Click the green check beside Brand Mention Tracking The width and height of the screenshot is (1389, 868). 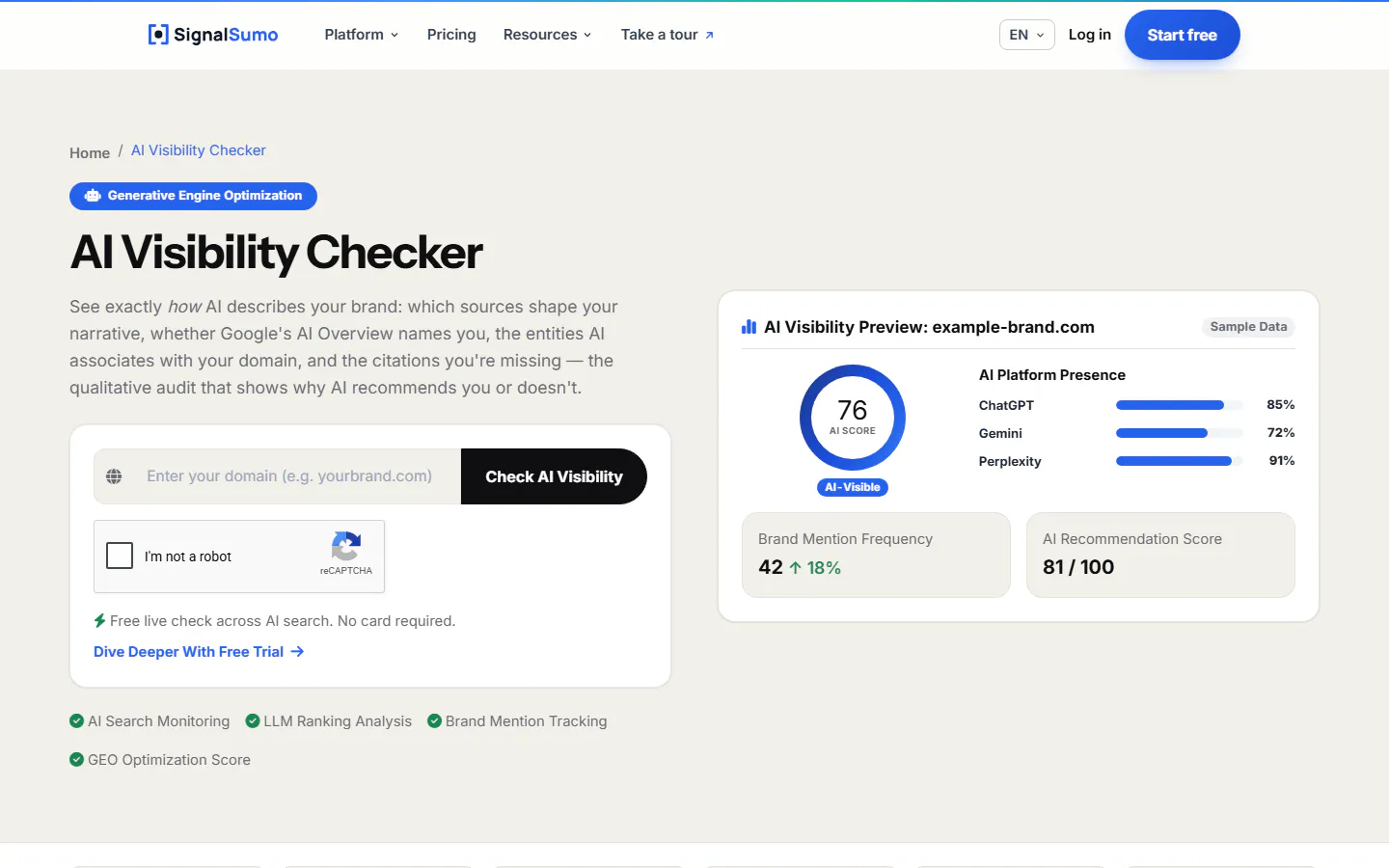click(x=435, y=721)
